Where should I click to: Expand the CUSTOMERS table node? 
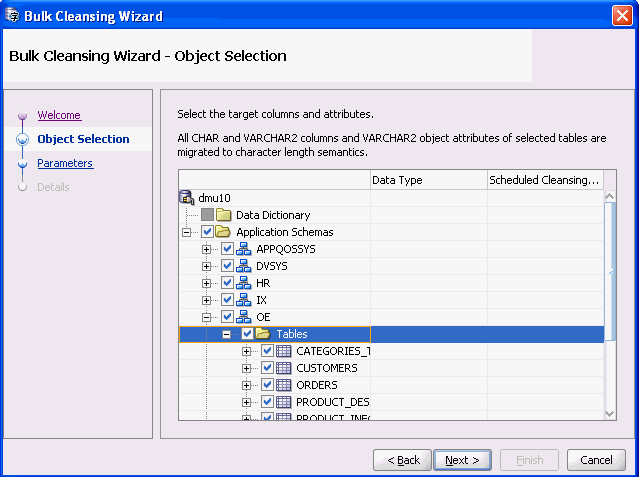(x=247, y=369)
